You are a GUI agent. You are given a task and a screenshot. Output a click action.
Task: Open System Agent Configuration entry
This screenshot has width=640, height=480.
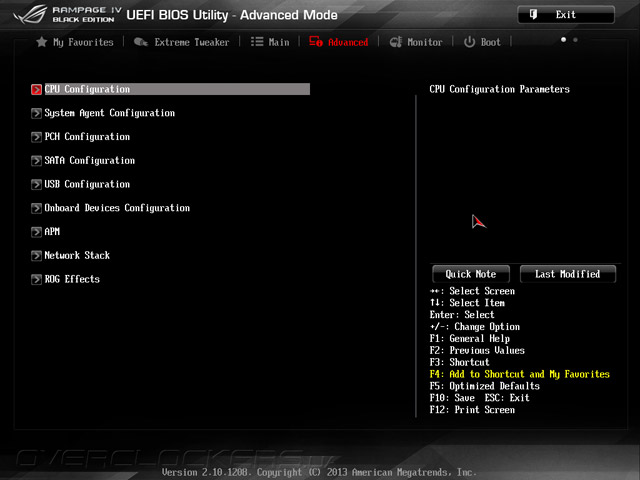[109, 113]
